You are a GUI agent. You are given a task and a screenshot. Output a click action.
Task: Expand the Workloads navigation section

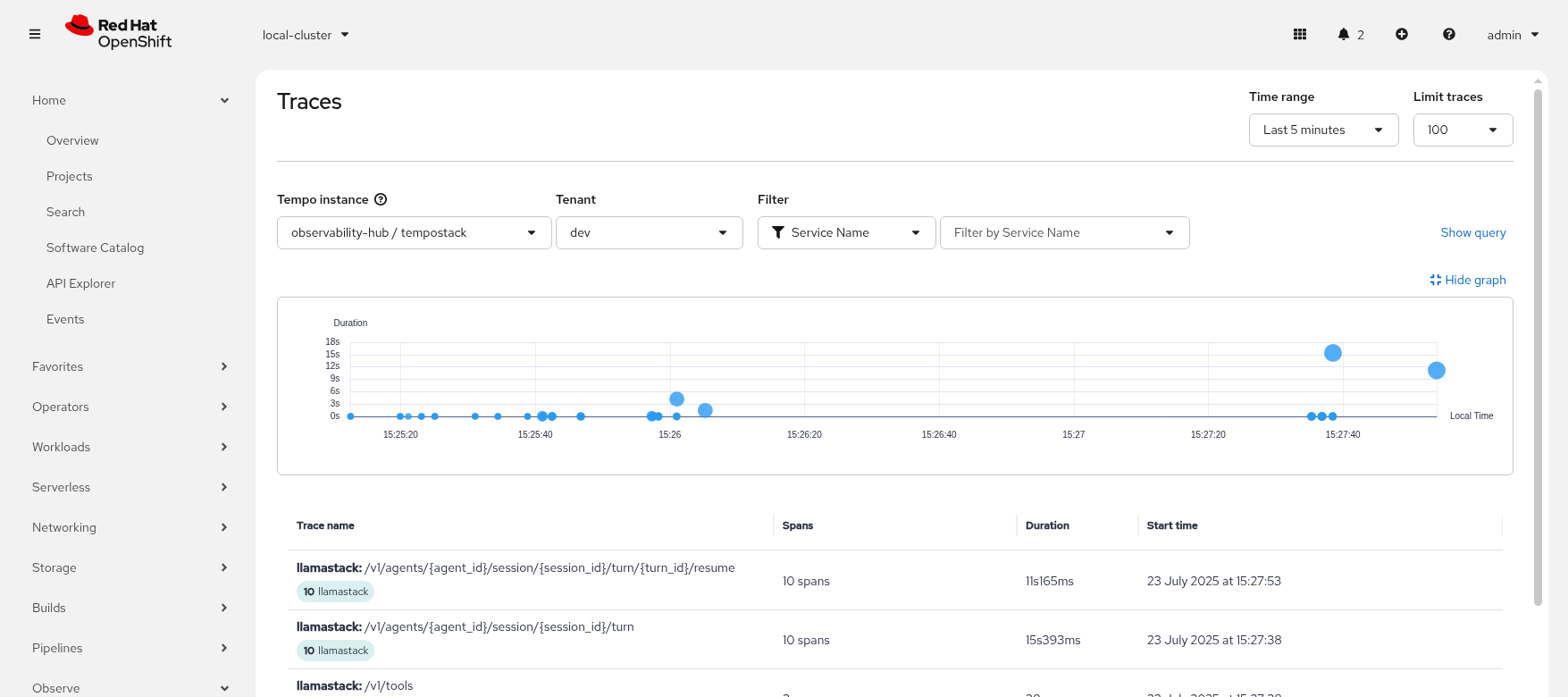click(x=130, y=447)
